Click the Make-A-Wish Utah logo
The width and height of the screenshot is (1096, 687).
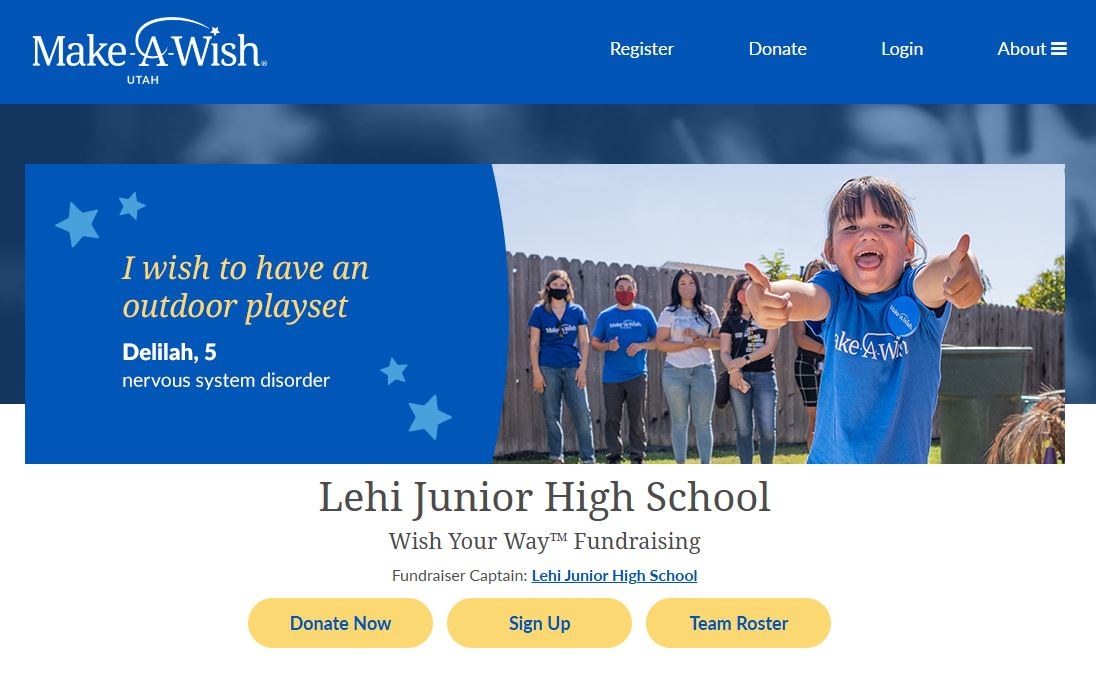click(x=149, y=52)
